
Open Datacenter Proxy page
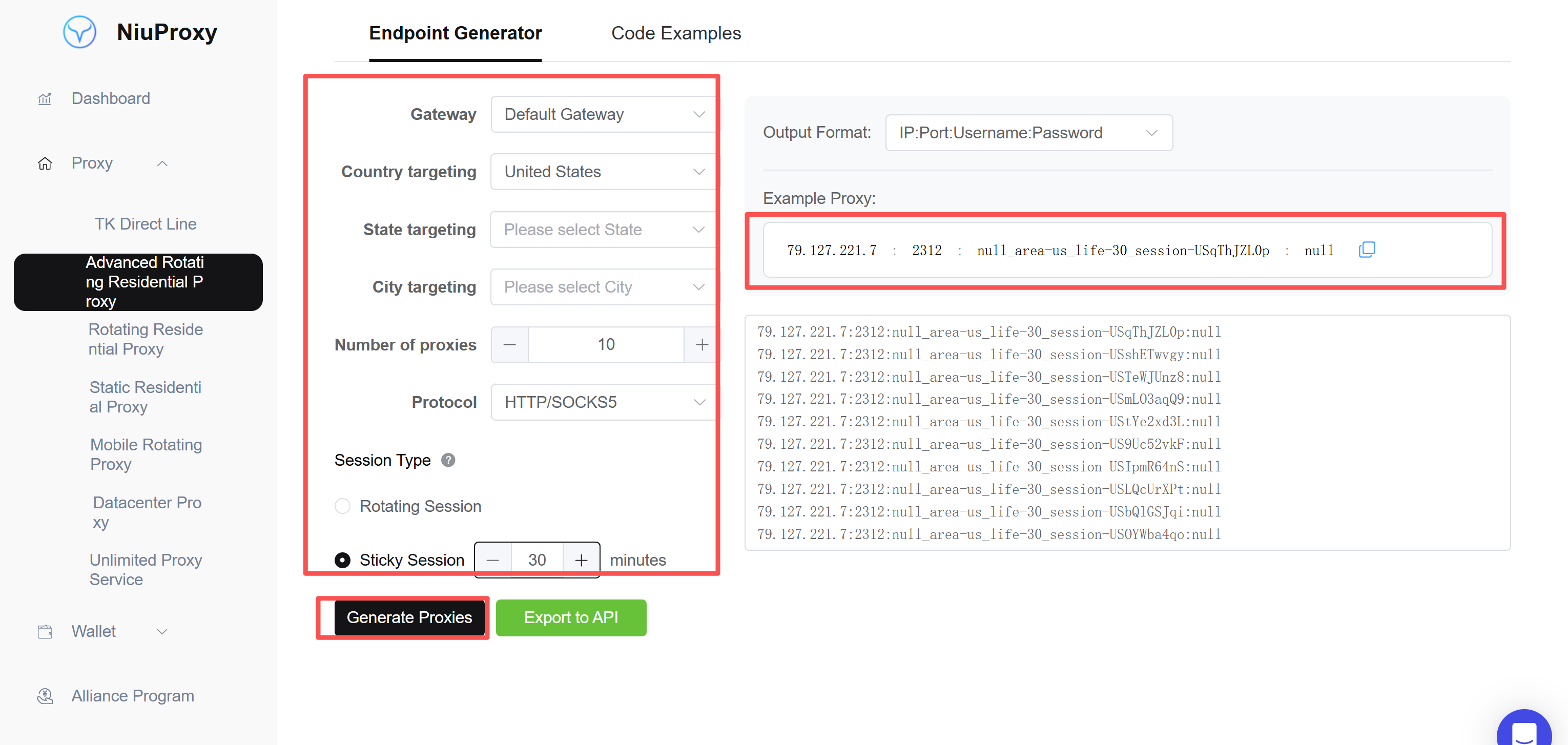pyautogui.click(x=147, y=512)
